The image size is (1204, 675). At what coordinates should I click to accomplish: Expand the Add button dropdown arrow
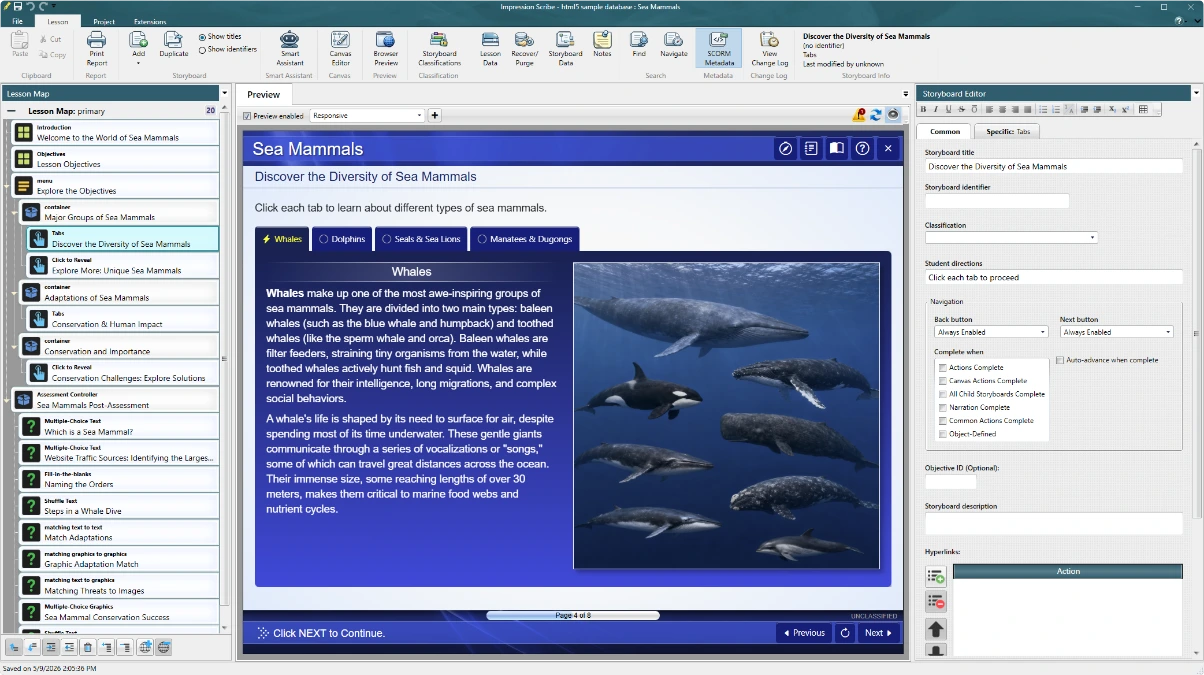tap(138, 61)
